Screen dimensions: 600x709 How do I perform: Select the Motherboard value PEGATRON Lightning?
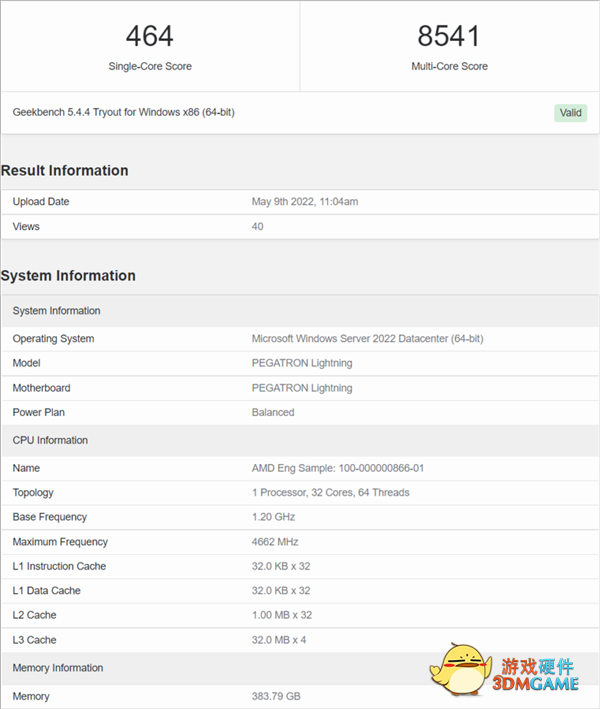point(302,388)
